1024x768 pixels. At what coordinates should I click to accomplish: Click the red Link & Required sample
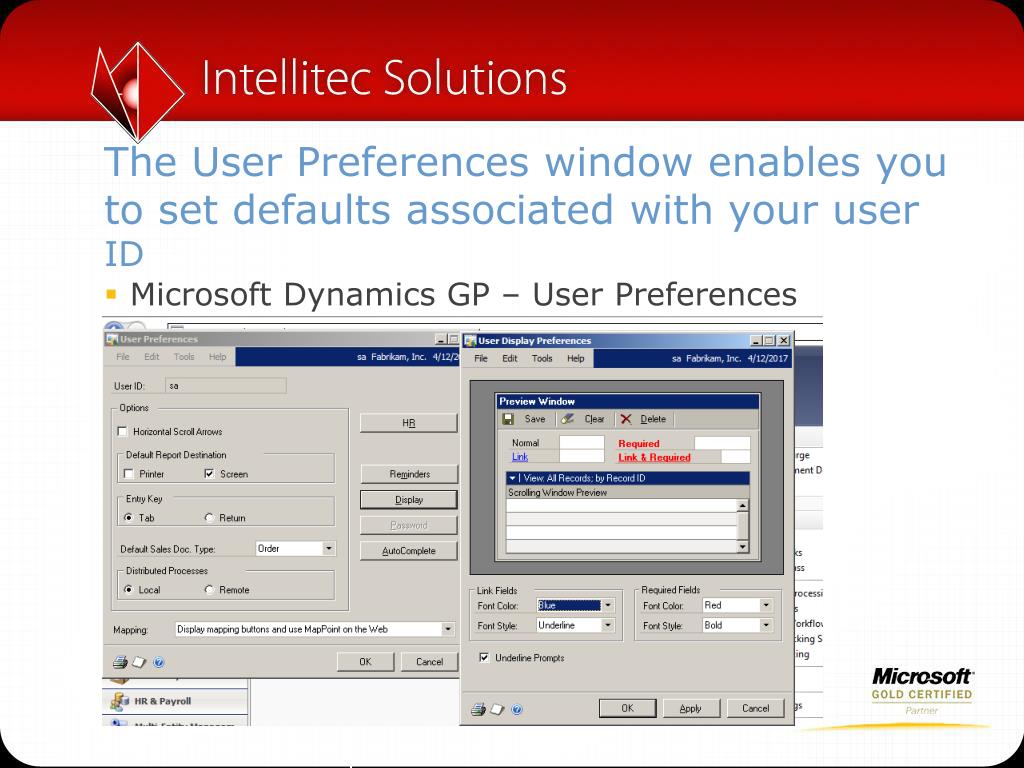pyautogui.click(x=654, y=457)
